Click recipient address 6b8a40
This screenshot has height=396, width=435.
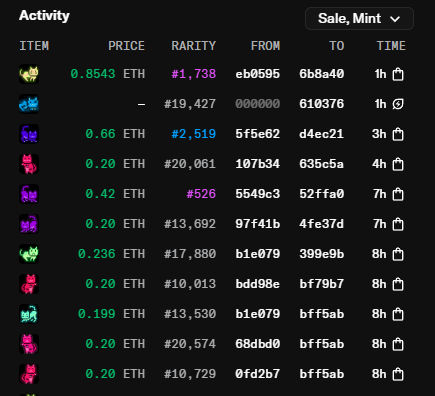click(322, 74)
